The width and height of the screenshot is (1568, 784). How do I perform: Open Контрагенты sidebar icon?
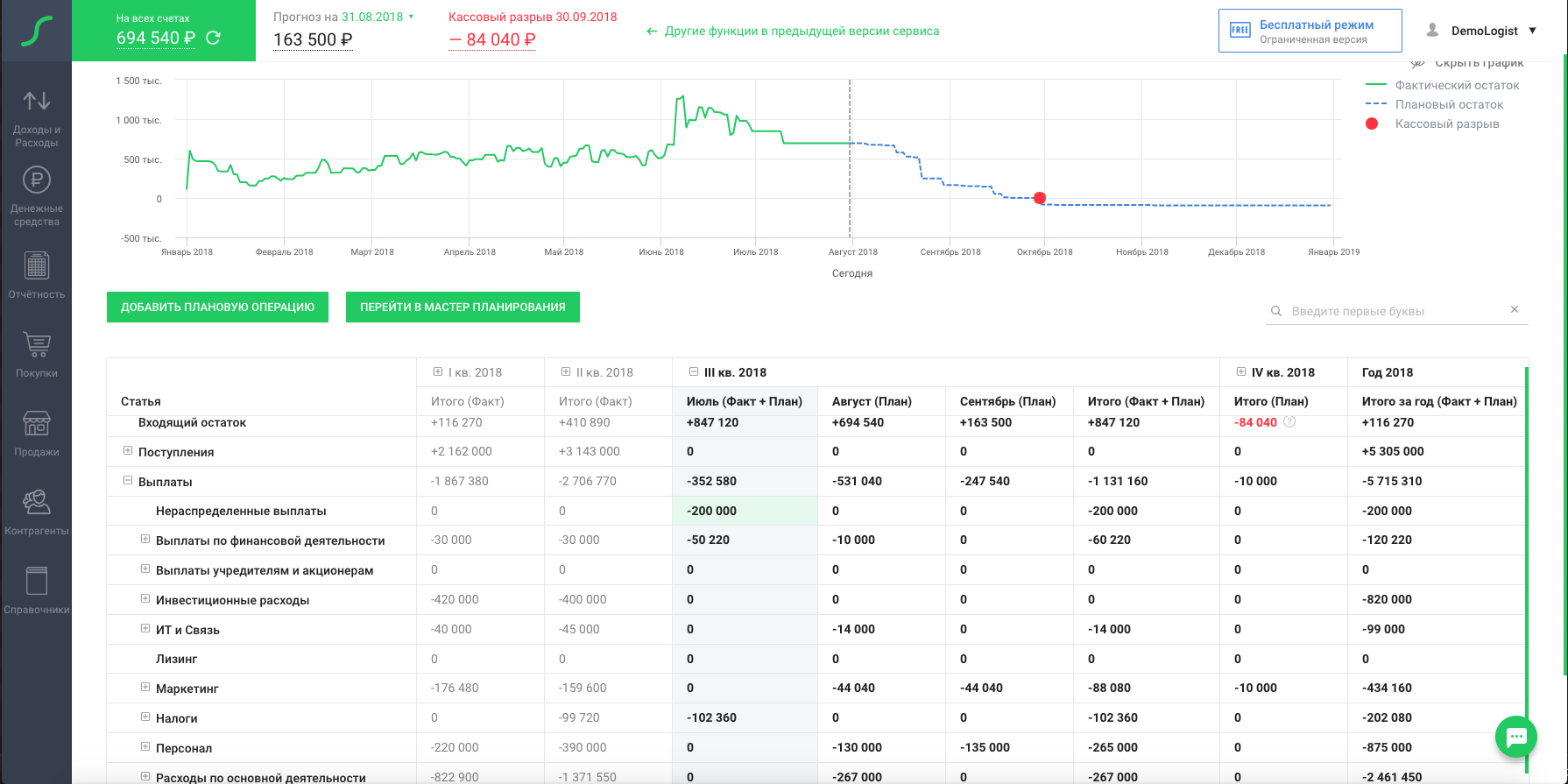(36, 512)
